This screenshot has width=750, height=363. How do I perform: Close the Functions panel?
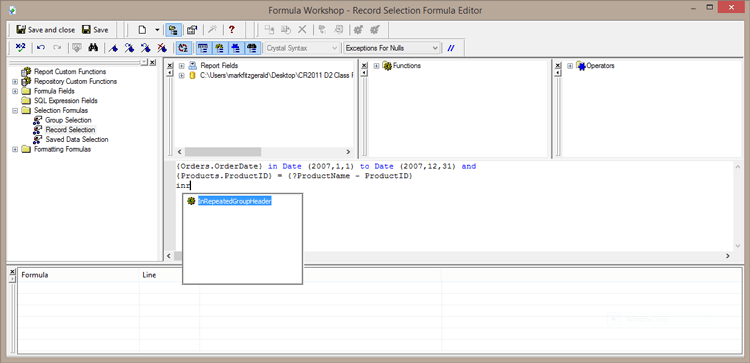click(364, 66)
